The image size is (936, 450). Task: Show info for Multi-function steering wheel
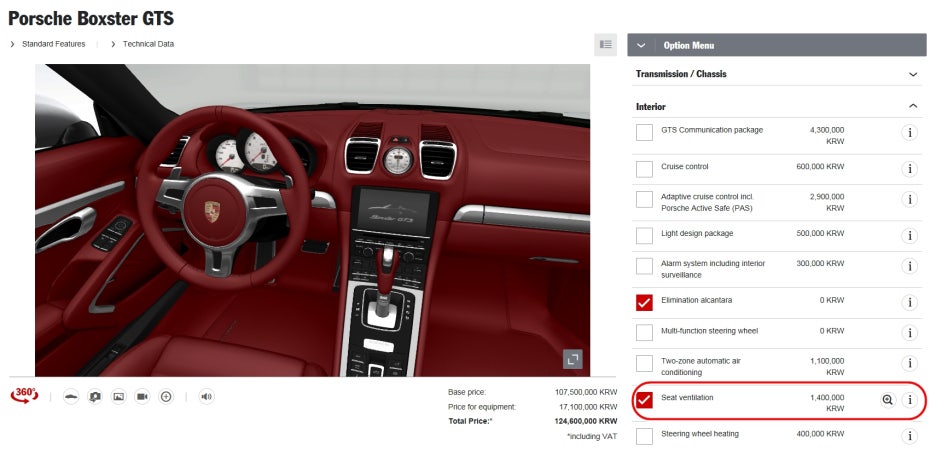909,333
